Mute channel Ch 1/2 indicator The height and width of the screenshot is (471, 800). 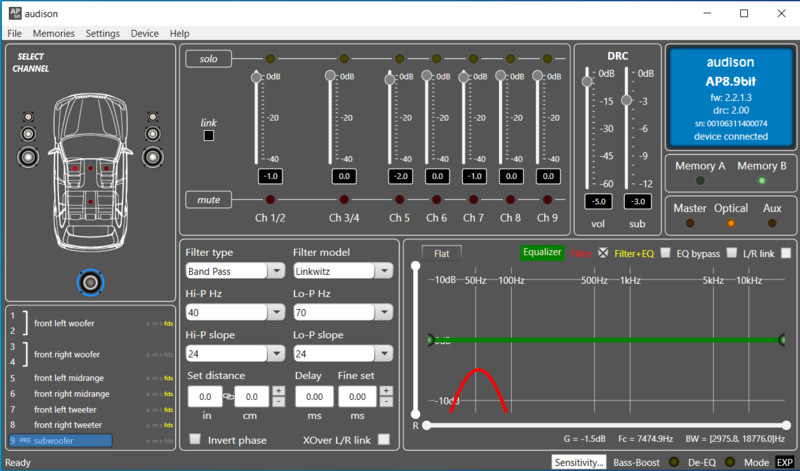[270, 200]
